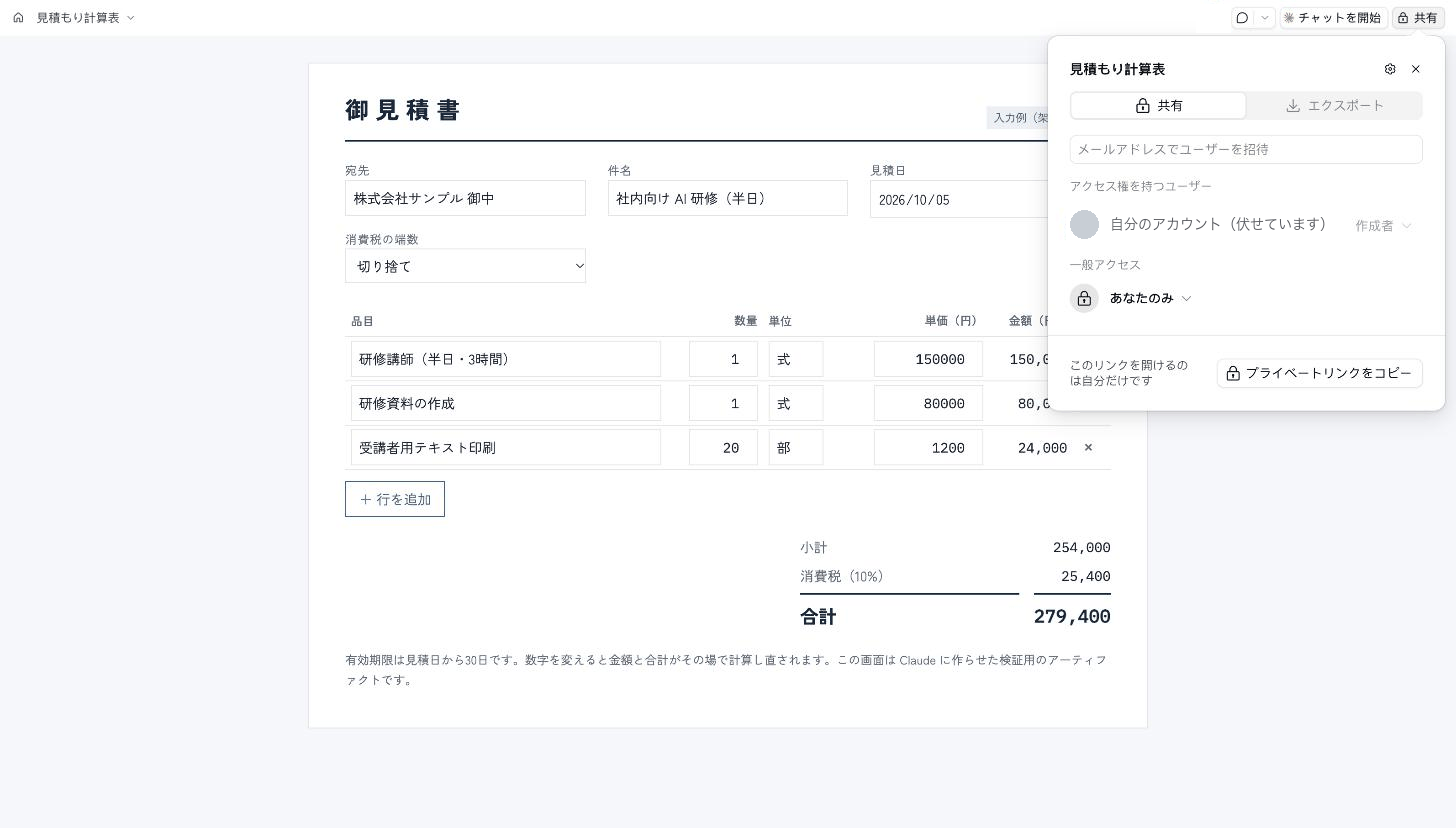This screenshot has width=1456, height=828.
Task: Click the 件名 input field
Action: coord(728,198)
